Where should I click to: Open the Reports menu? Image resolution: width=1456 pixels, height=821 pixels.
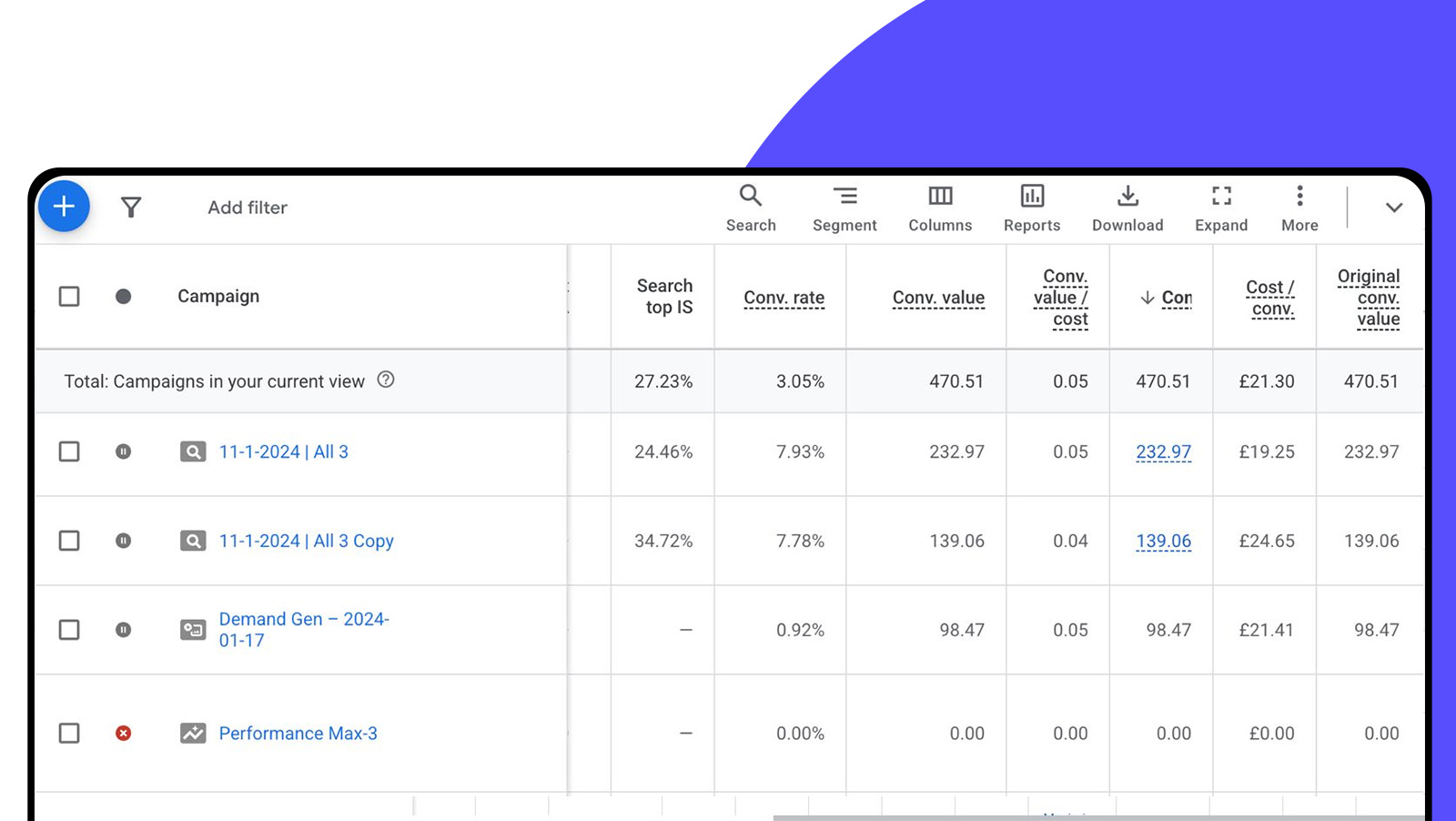1032,208
